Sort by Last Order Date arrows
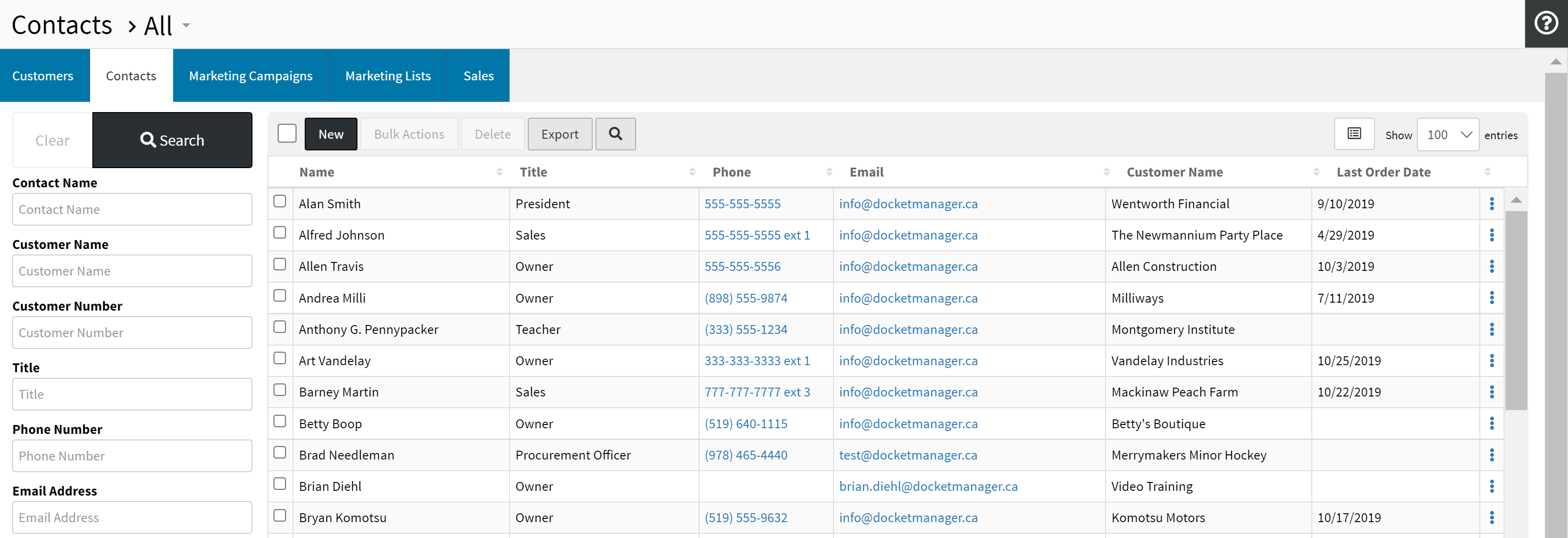1568x538 pixels. click(1487, 172)
